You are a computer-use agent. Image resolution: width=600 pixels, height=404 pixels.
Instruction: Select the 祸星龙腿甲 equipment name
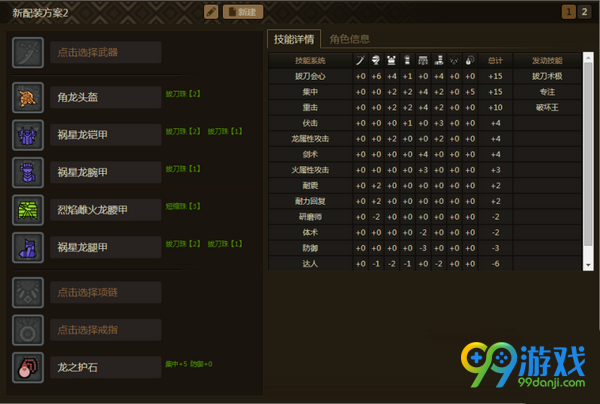(x=106, y=247)
